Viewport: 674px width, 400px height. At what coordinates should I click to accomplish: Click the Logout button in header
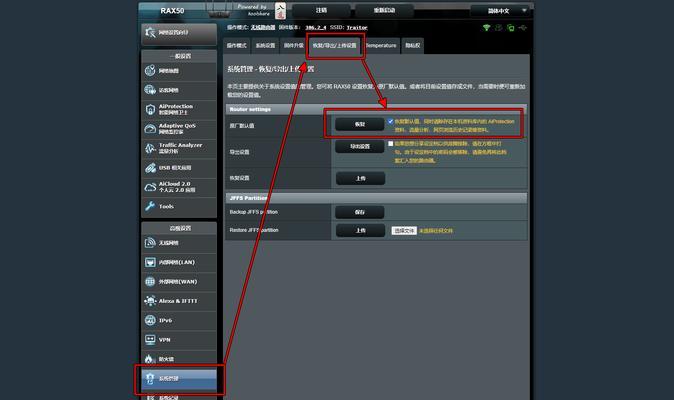click(x=321, y=10)
